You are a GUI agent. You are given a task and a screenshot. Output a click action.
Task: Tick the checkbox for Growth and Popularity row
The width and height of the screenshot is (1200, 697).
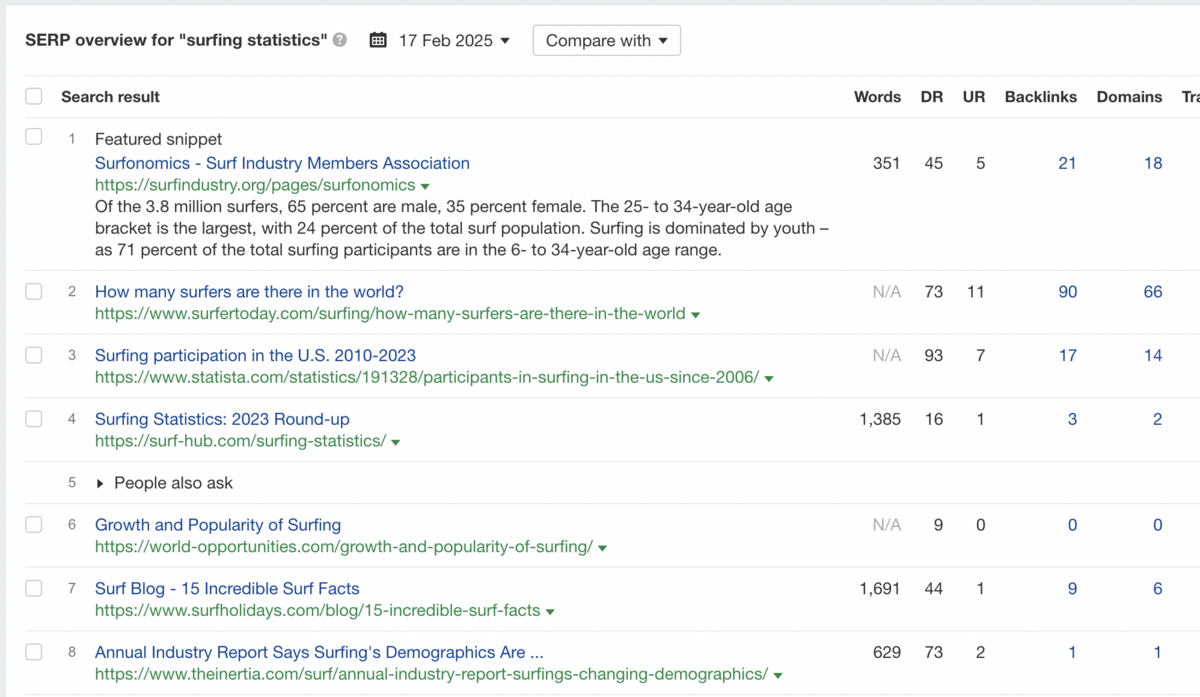(34, 525)
